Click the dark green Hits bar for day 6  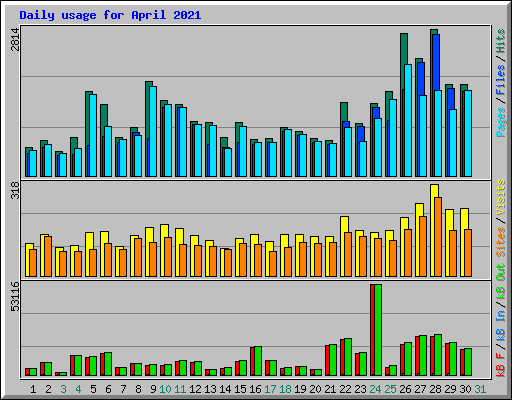tap(103, 120)
